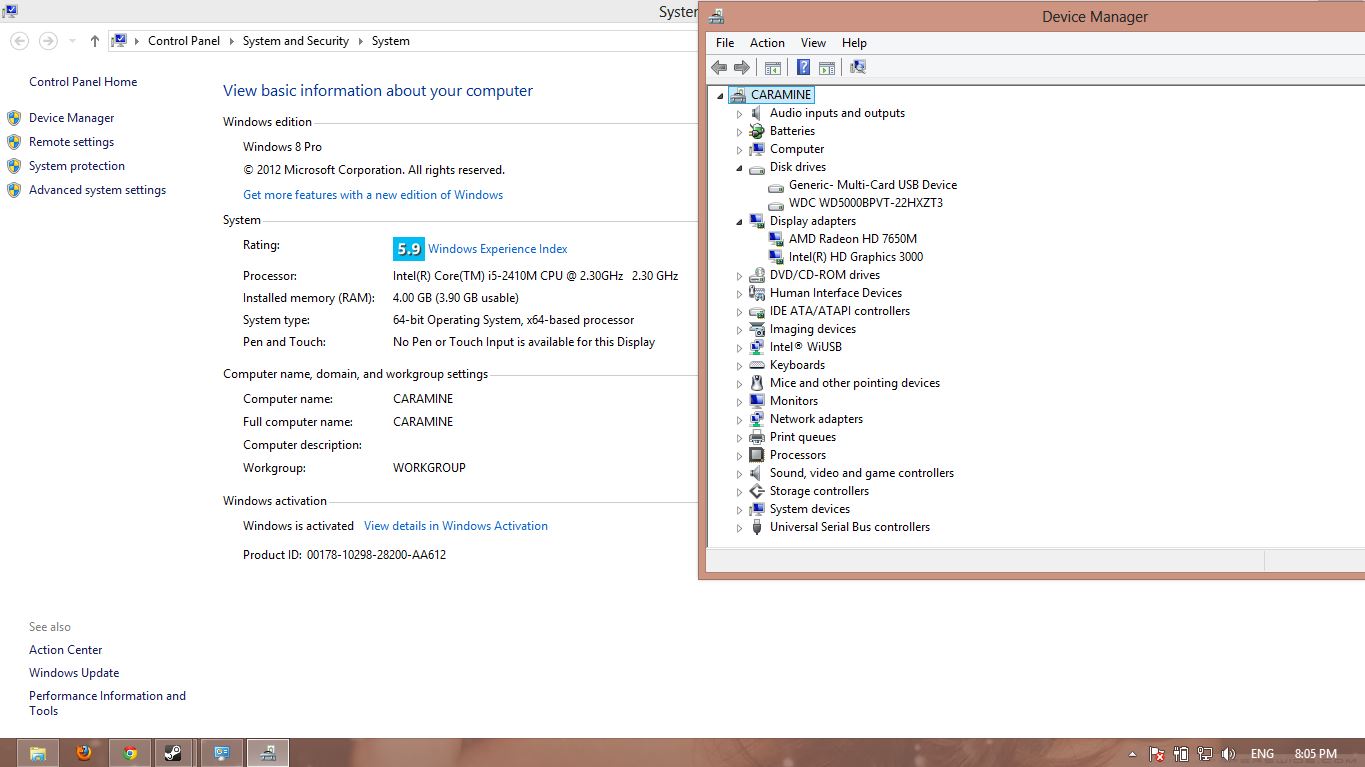The width and height of the screenshot is (1365, 767).
Task: Expand the Network adapters node
Action: coord(740,420)
